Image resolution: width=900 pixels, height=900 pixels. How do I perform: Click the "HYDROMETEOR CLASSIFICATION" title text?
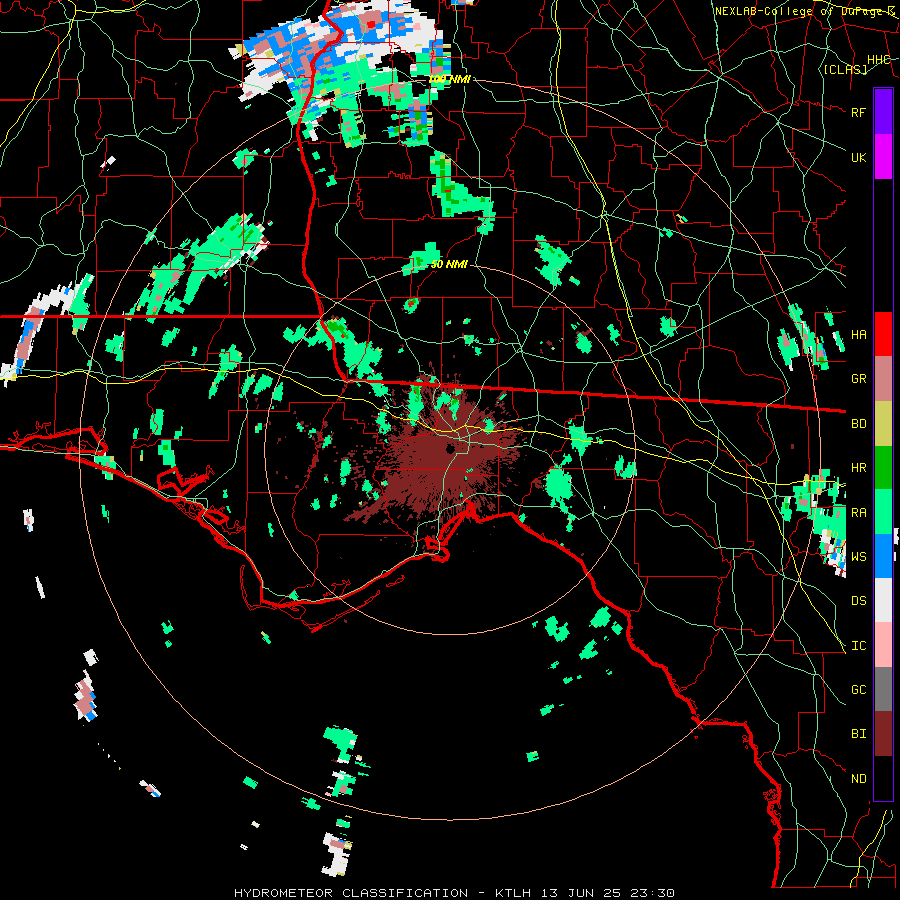click(351, 893)
